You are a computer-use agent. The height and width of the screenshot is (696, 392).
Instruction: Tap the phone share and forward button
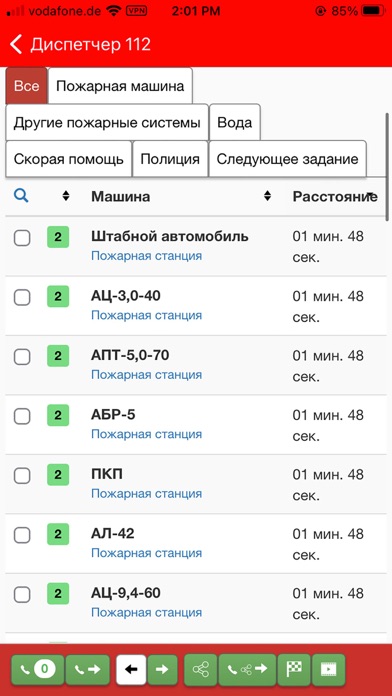pyautogui.click(x=248, y=669)
